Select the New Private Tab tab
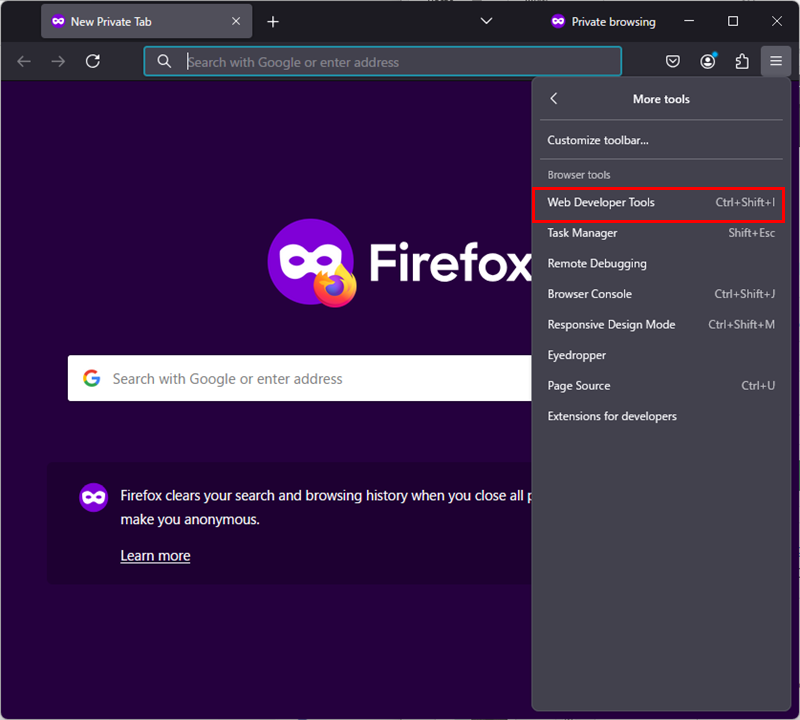This screenshot has height=720, width=800. click(146, 21)
